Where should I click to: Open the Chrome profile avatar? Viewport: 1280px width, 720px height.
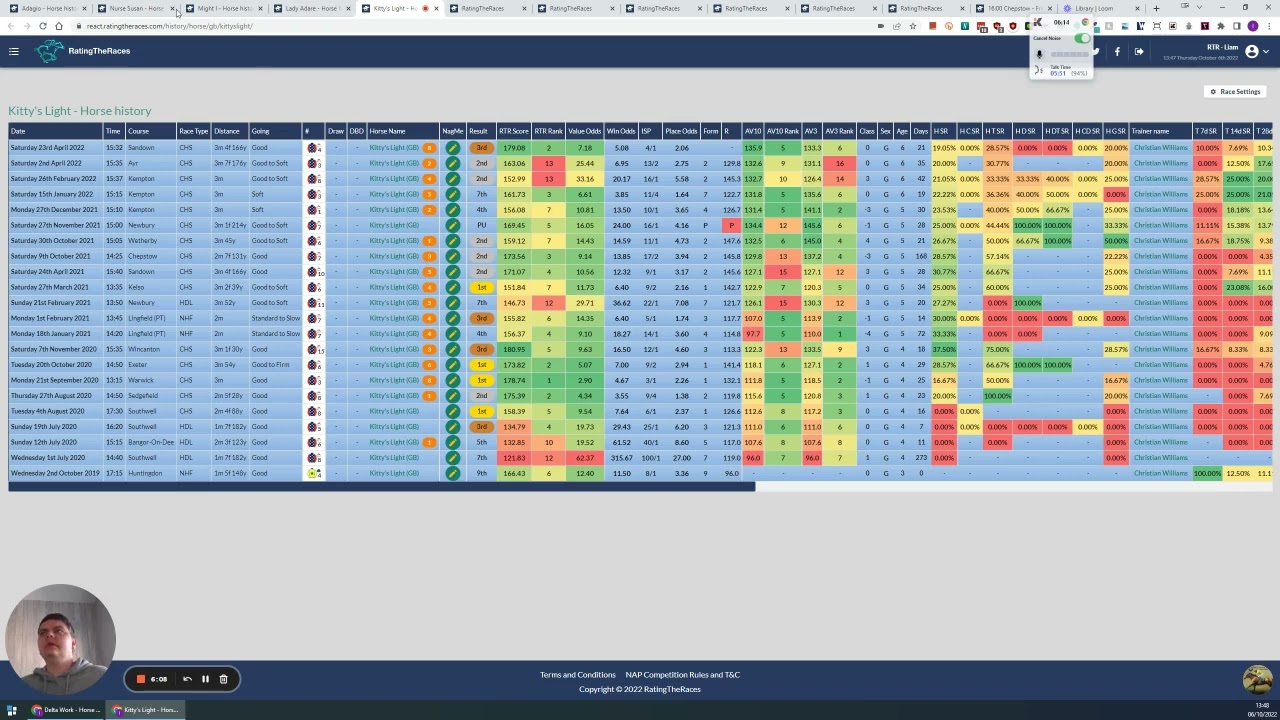1252,26
